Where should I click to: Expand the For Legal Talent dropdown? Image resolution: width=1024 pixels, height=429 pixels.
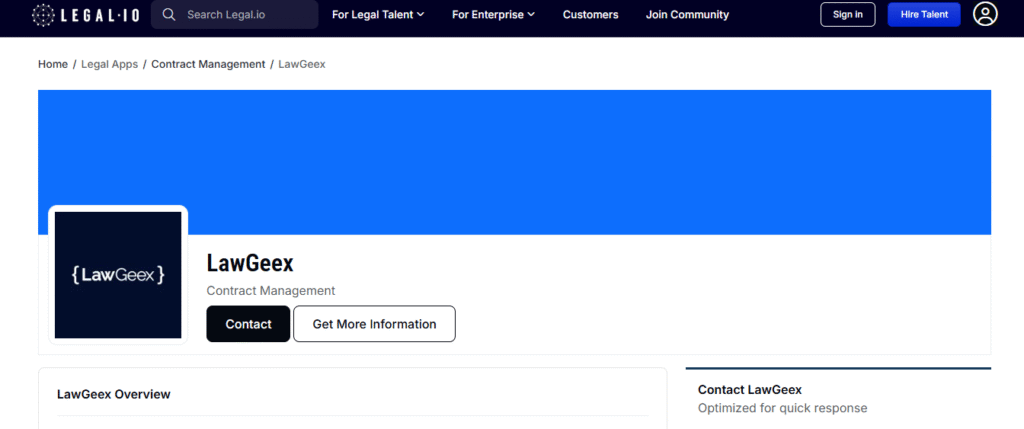coord(378,15)
